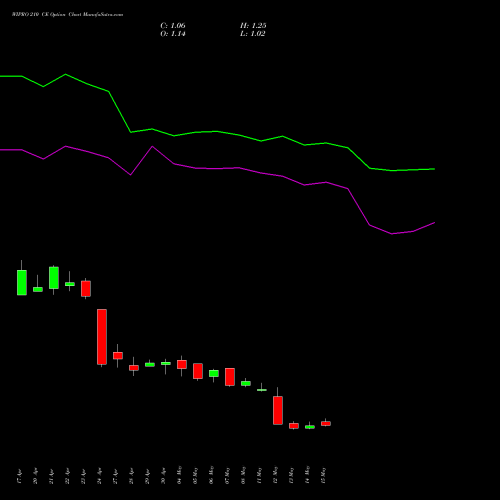This screenshot has width=500, height=500.
Task: Select the 17 Apr date label
Action: coord(20,476)
